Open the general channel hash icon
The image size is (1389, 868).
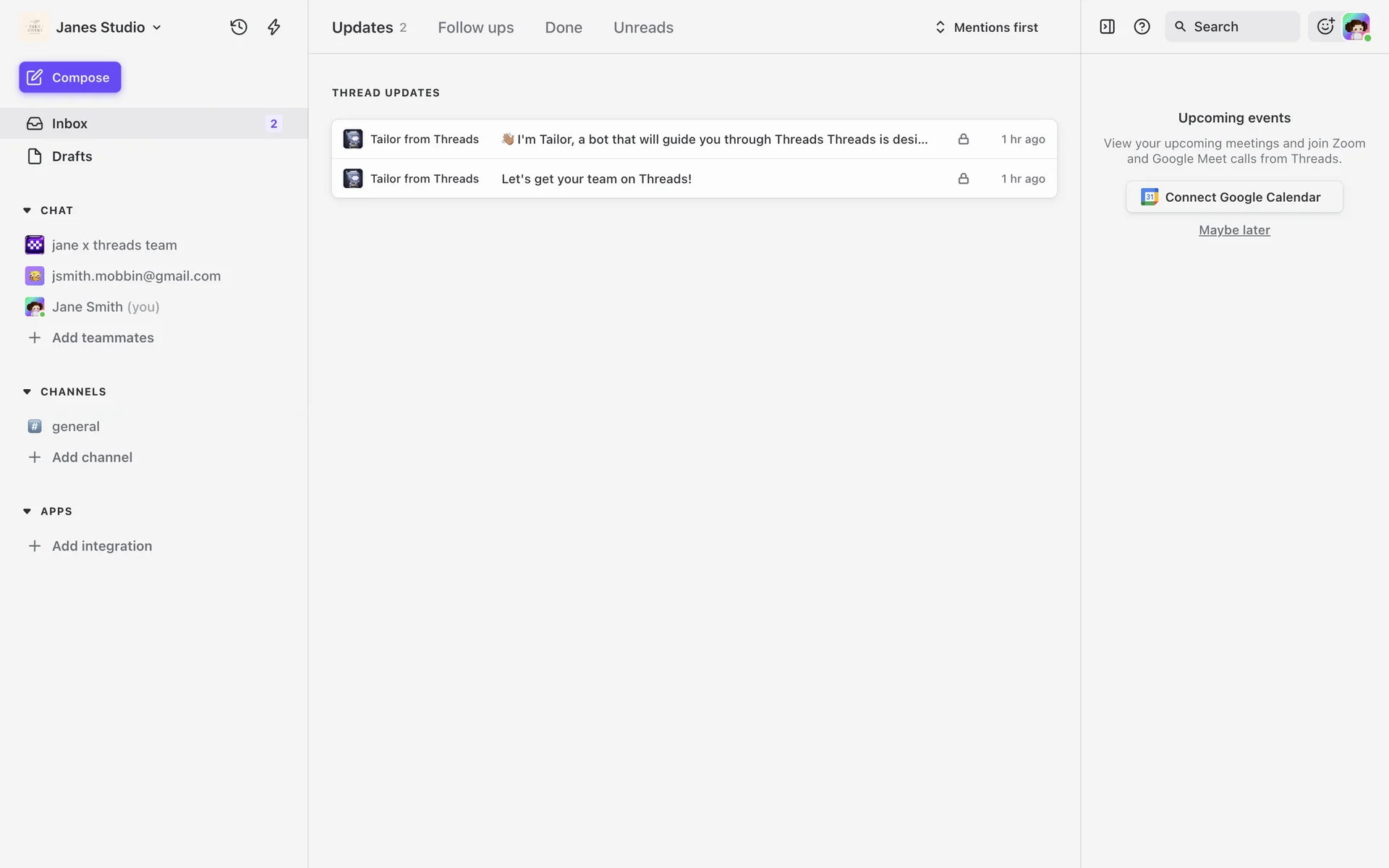(x=35, y=427)
